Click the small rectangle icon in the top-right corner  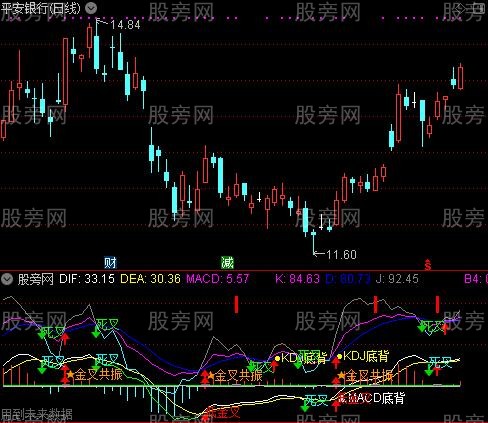(479, 9)
